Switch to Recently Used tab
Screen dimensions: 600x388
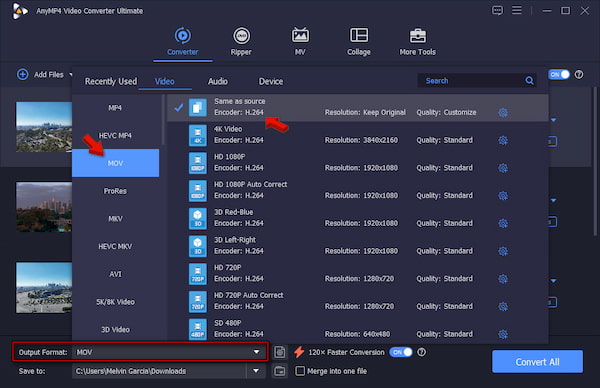111,82
